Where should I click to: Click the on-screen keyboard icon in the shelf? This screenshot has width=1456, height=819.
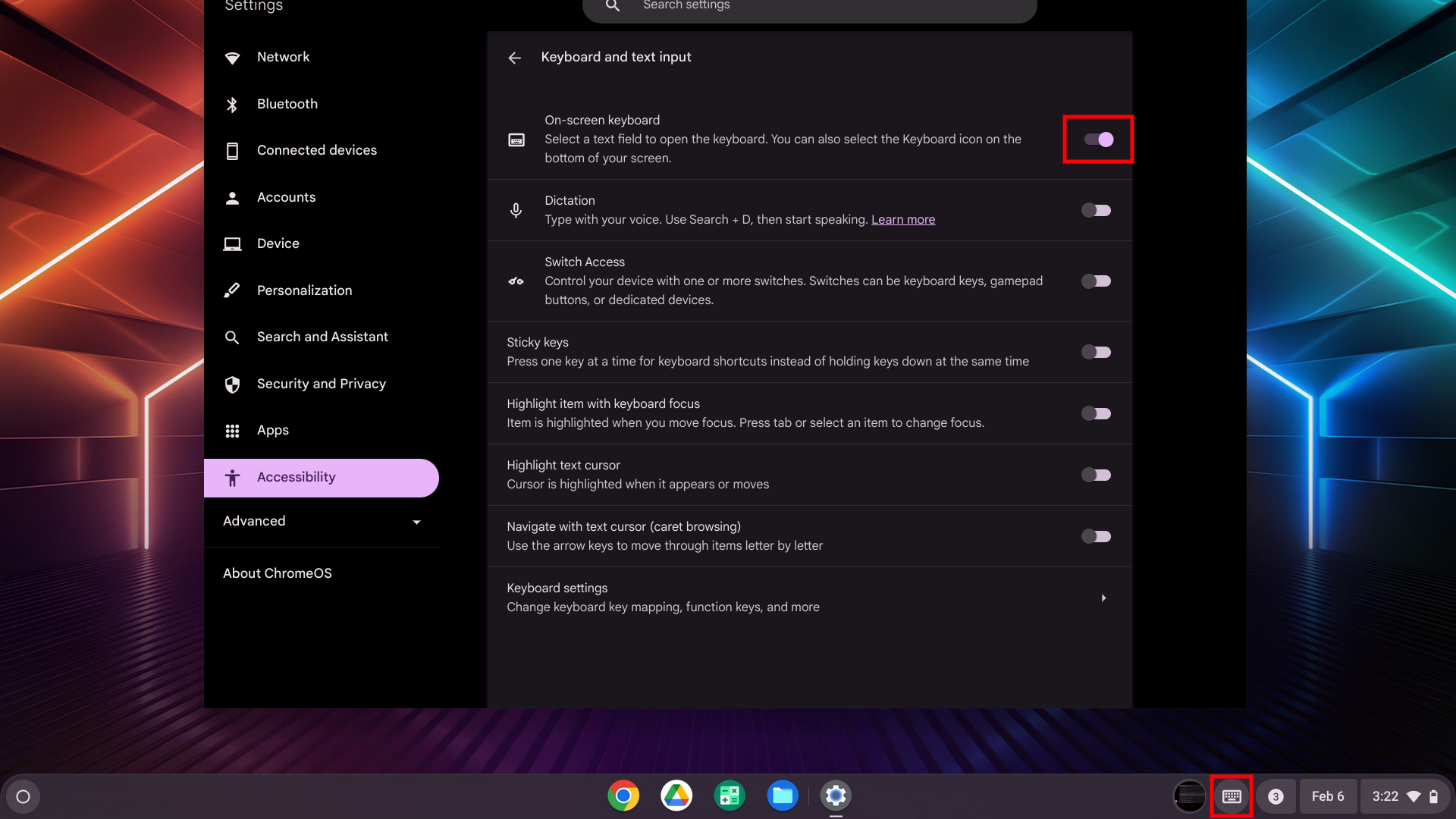[x=1232, y=796]
